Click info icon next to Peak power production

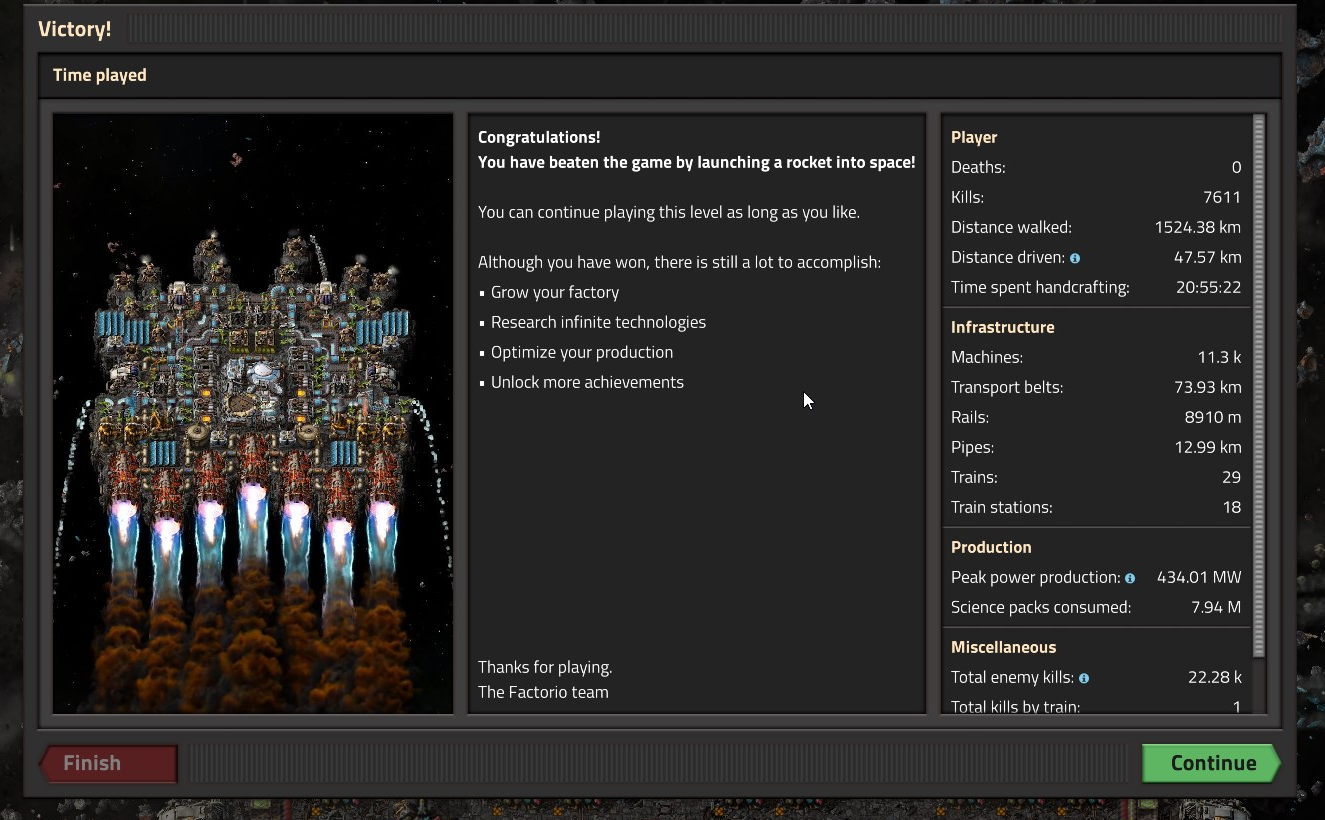1130,578
